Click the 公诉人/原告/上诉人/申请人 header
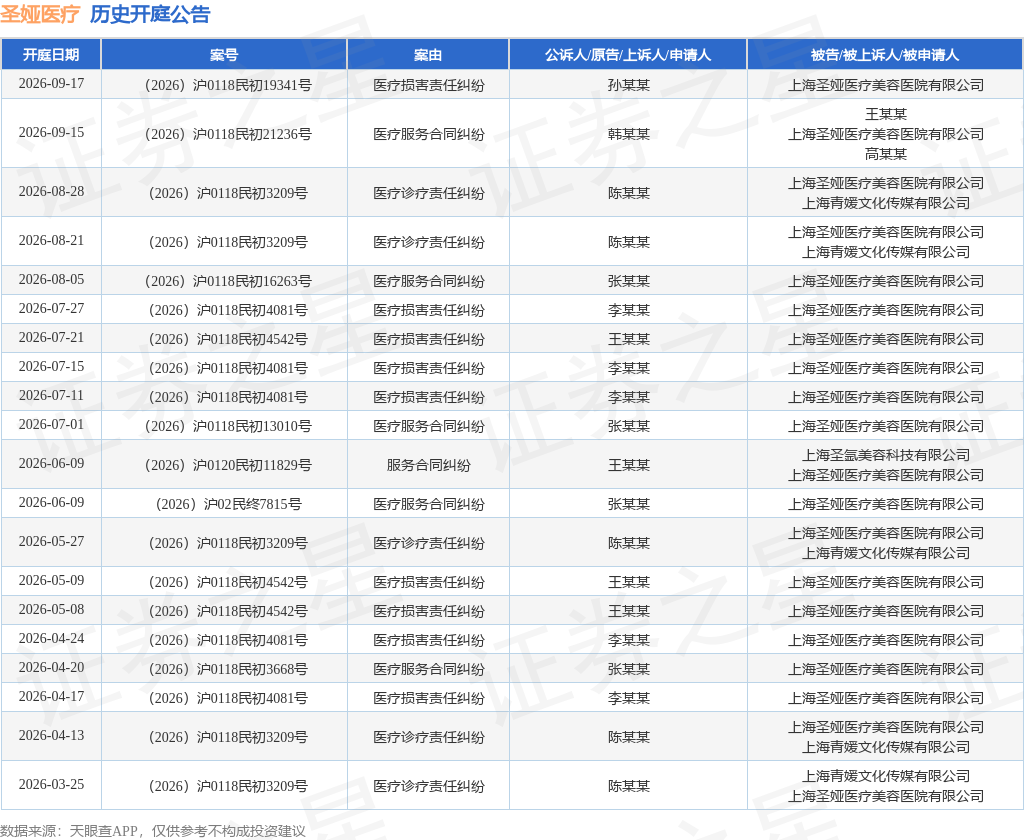This screenshot has width=1024, height=840. coord(628,55)
